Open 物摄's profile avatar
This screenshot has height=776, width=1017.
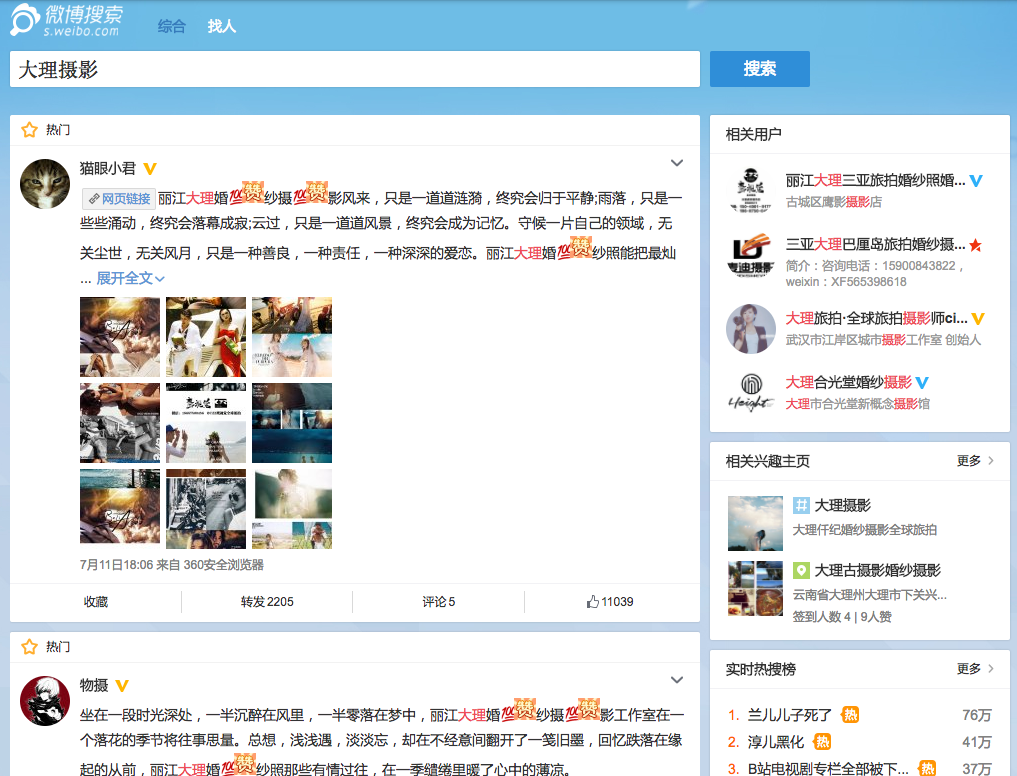click(45, 701)
